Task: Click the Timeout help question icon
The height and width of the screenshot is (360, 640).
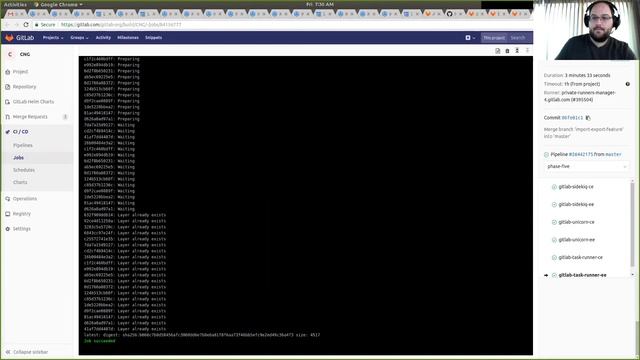Action: click(628, 84)
